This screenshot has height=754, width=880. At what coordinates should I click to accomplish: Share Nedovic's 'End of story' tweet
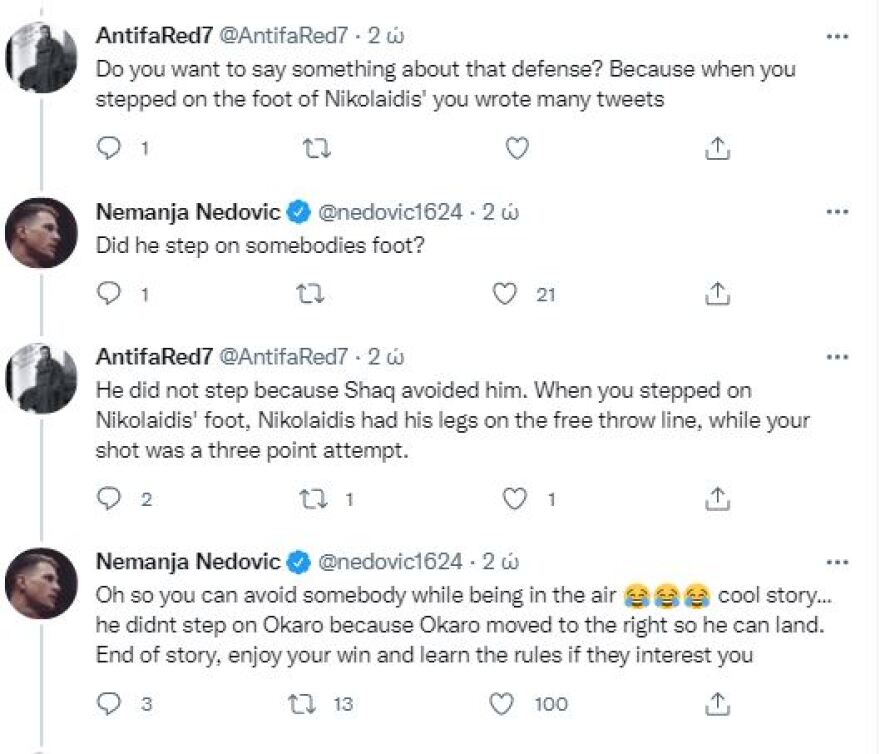[716, 704]
